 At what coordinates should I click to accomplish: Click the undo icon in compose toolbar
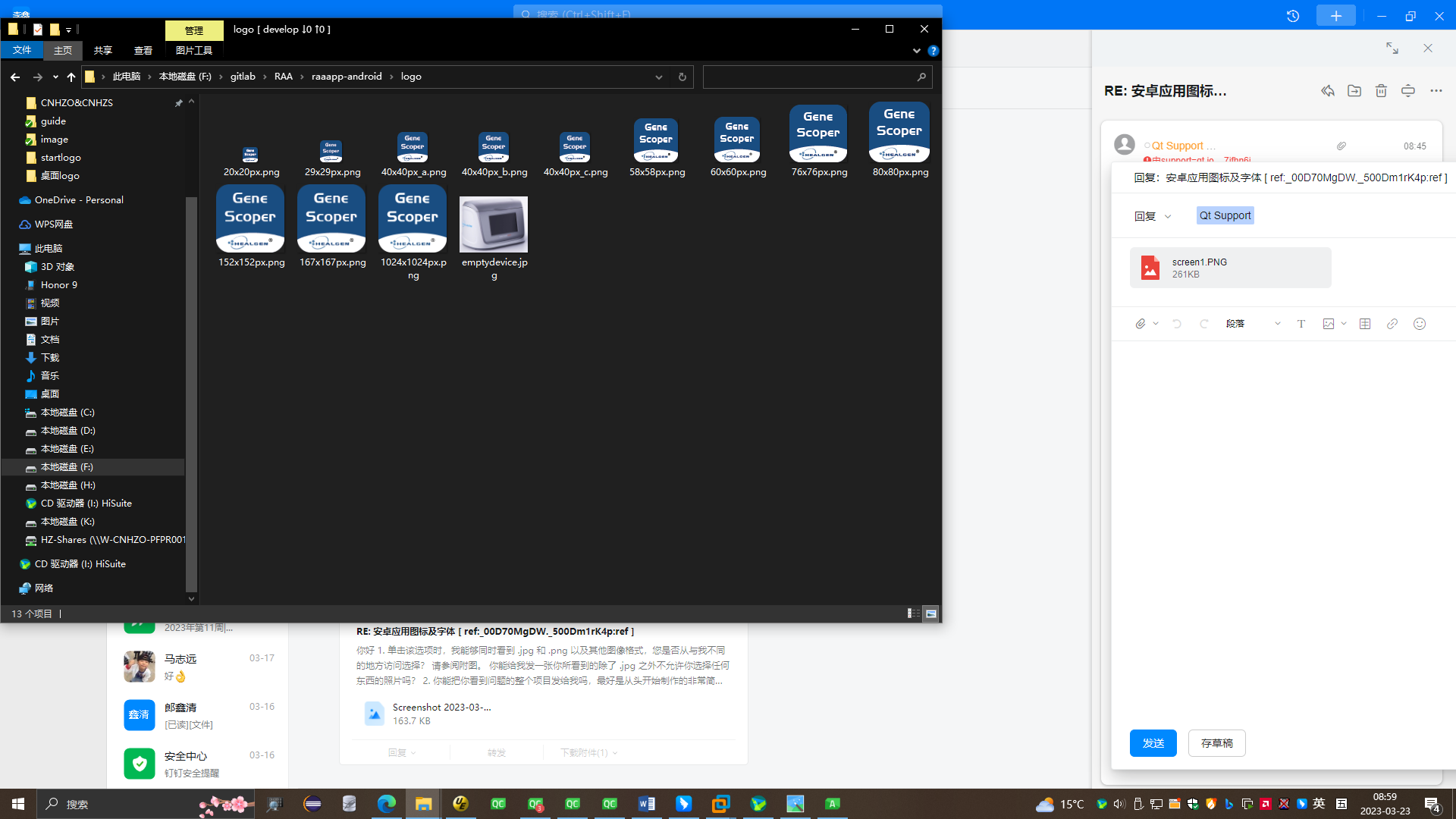[x=1177, y=324]
